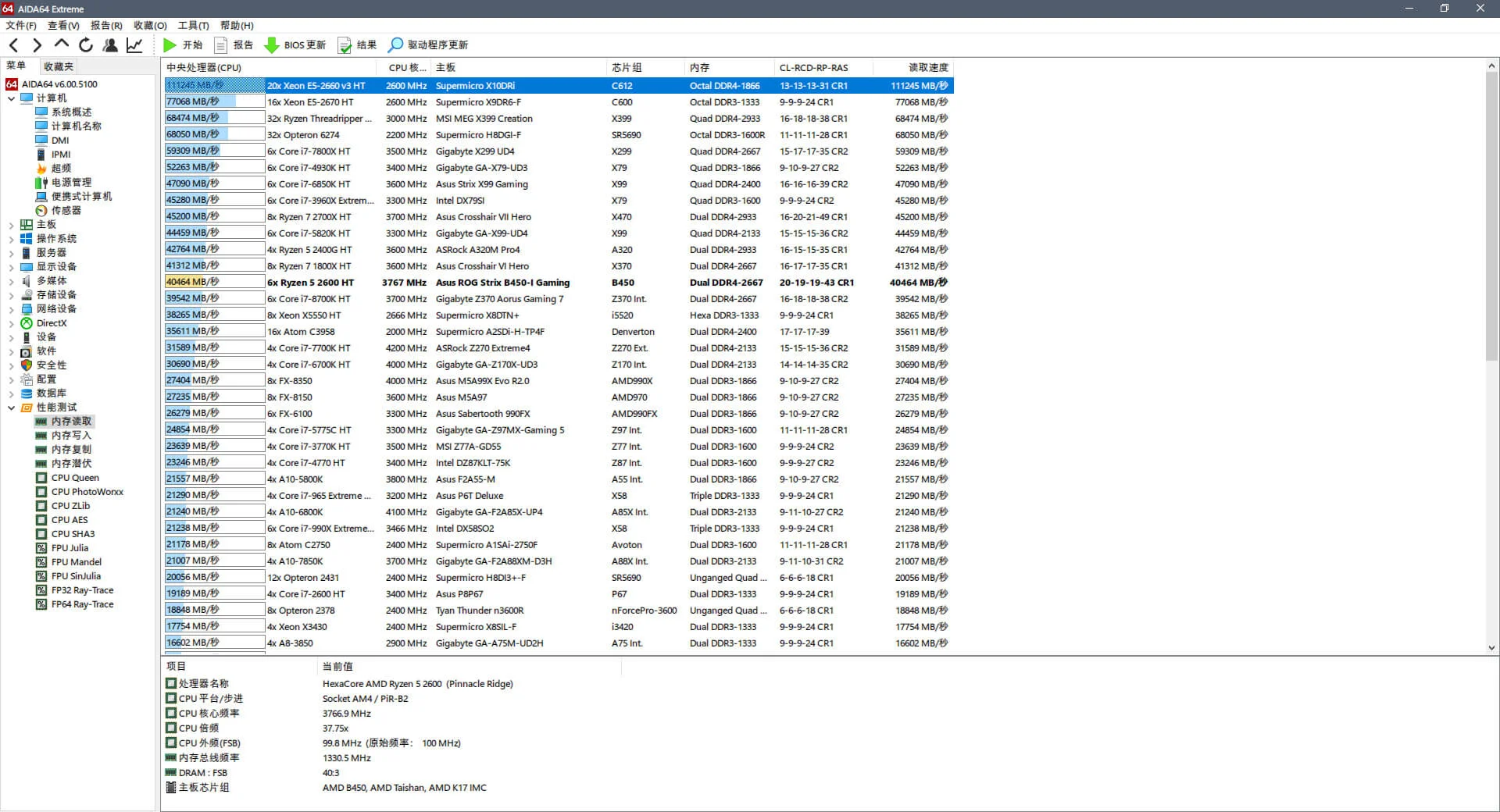
Task: Select CPU Queen benchmark in tree
Action: pos(75,478)
